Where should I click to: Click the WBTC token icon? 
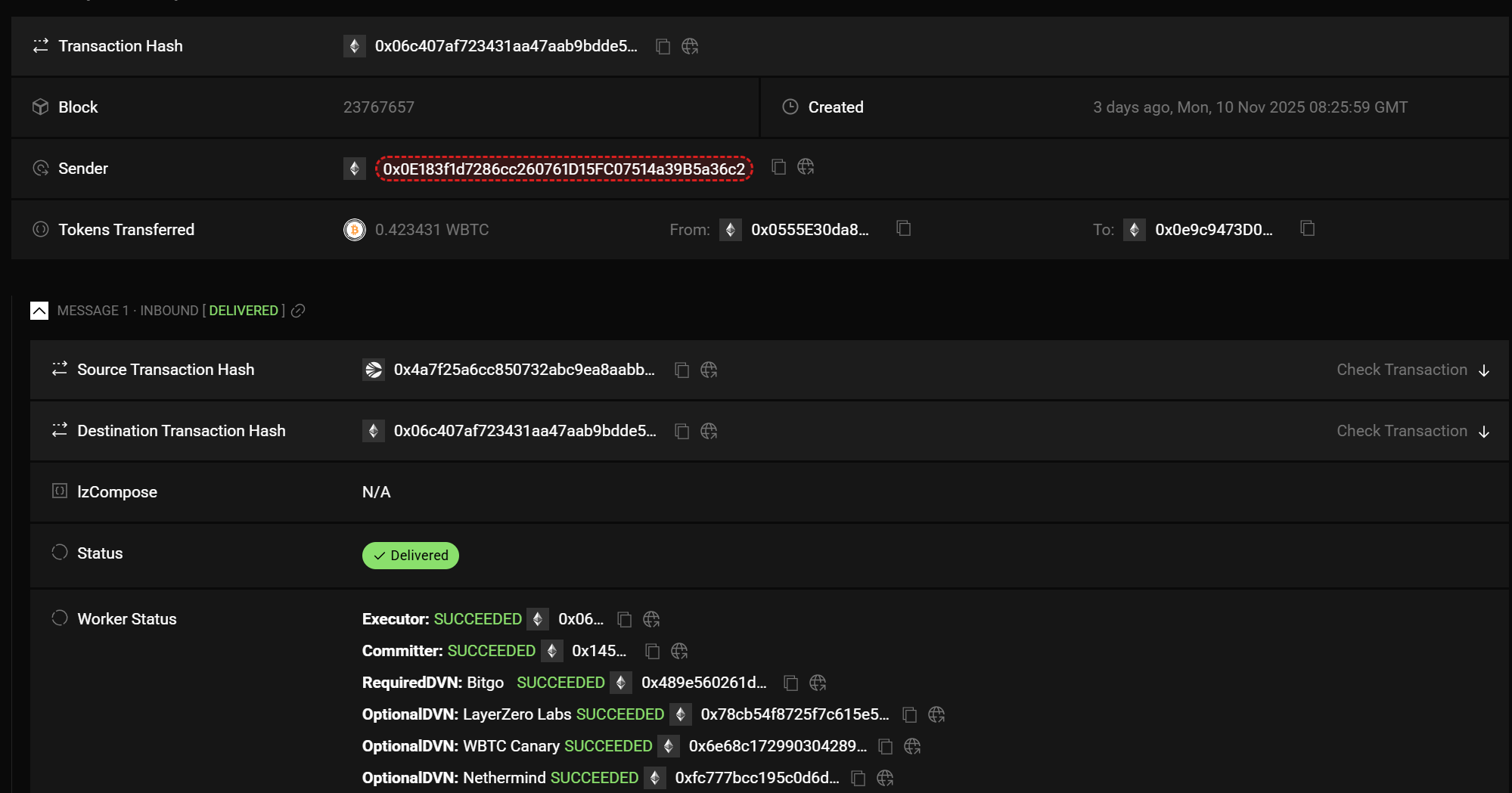[355, 229]
